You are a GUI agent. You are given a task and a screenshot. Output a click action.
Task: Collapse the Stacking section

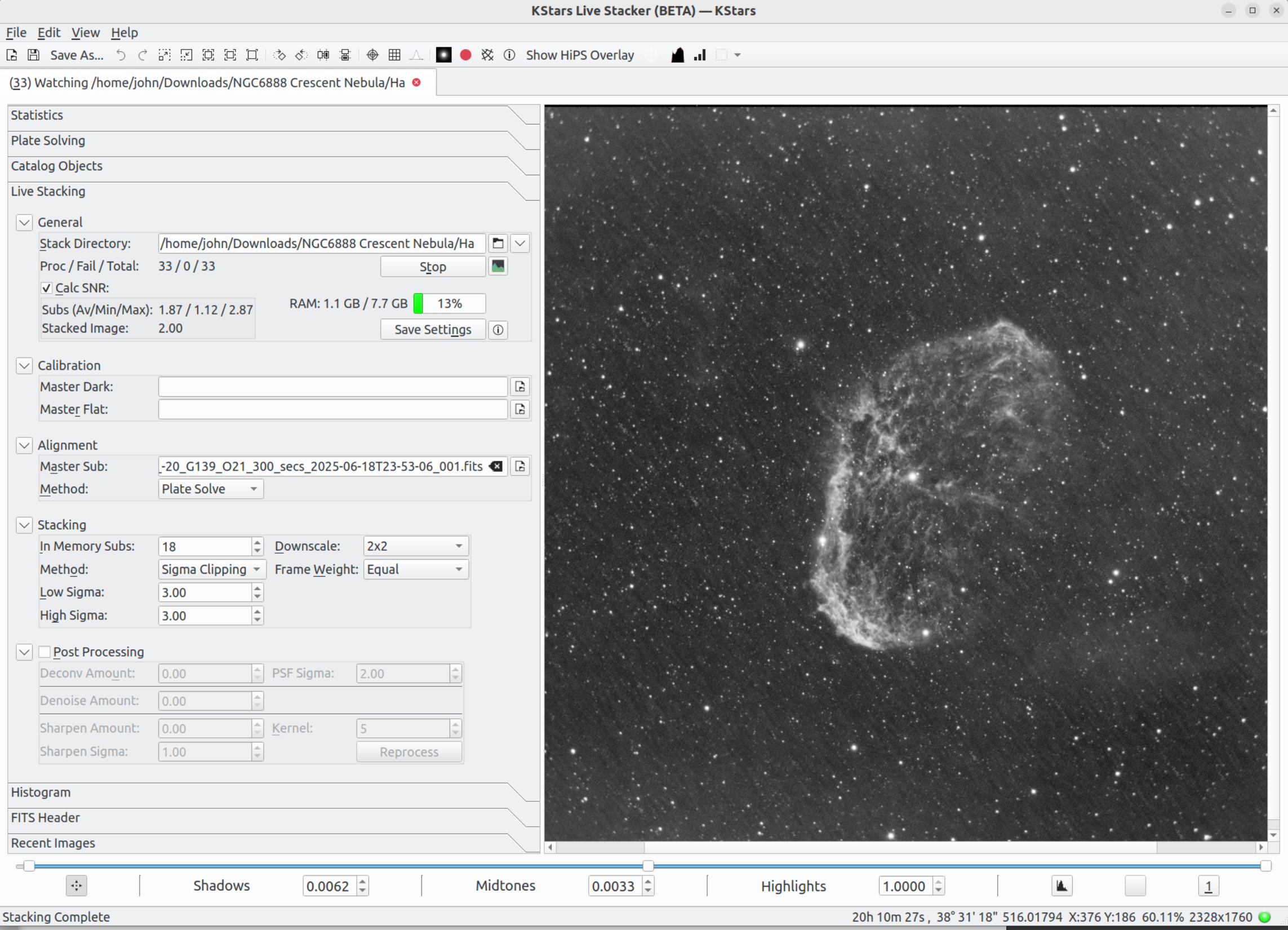point(24,525)
